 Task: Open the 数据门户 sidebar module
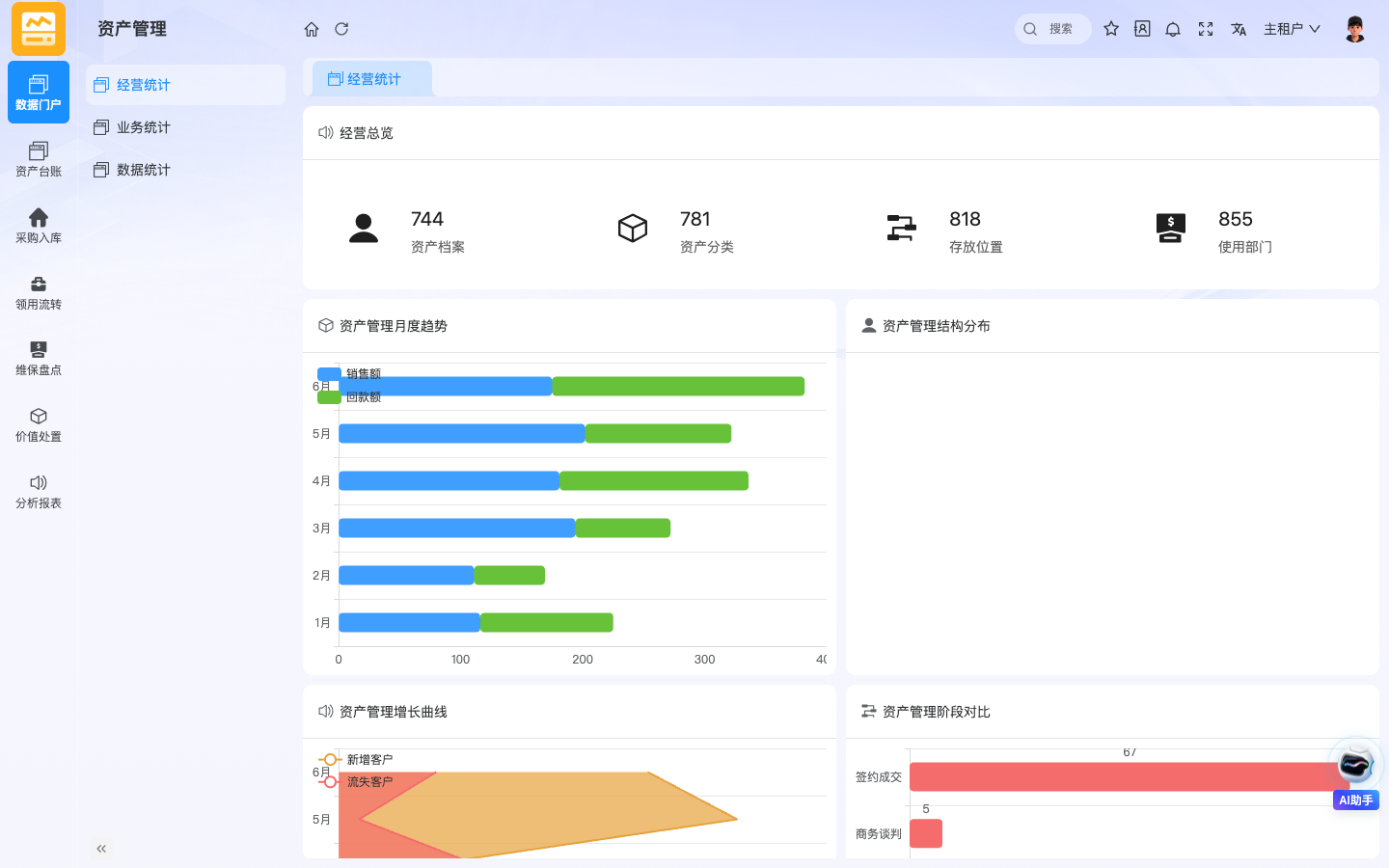coord(39,92)
